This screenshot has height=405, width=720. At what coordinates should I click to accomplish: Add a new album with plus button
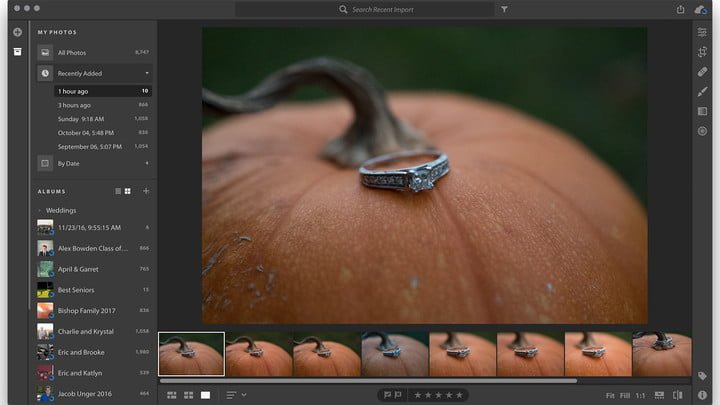(x=146, y=191)
